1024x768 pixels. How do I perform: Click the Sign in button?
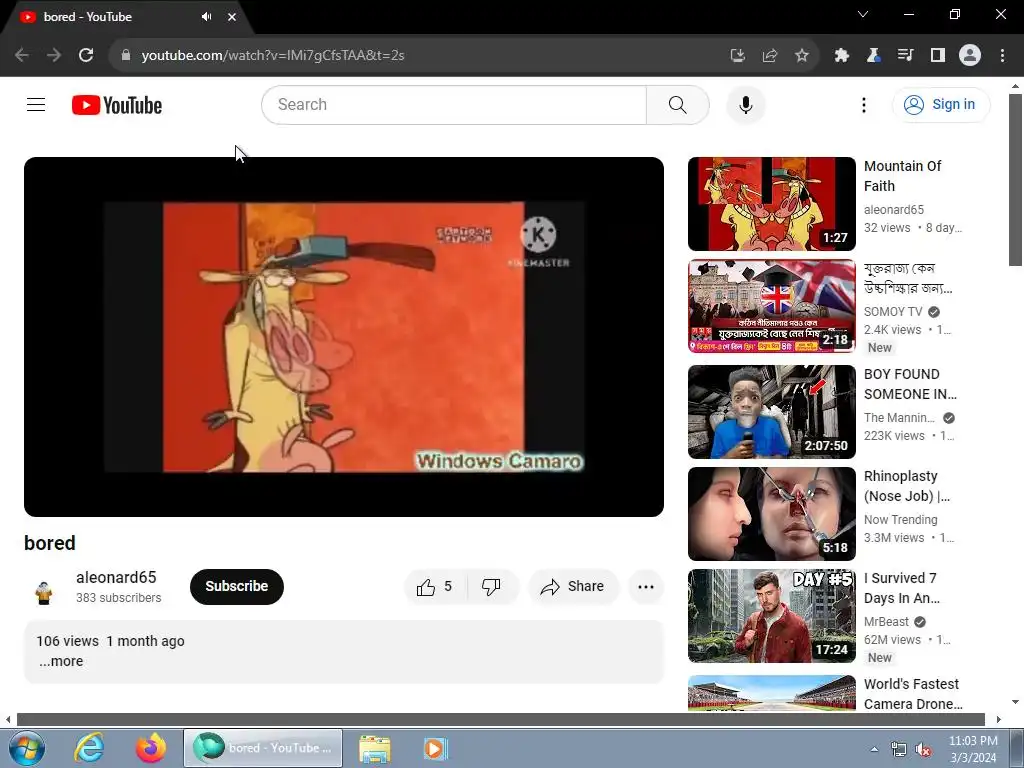click(x=941, y=104)
